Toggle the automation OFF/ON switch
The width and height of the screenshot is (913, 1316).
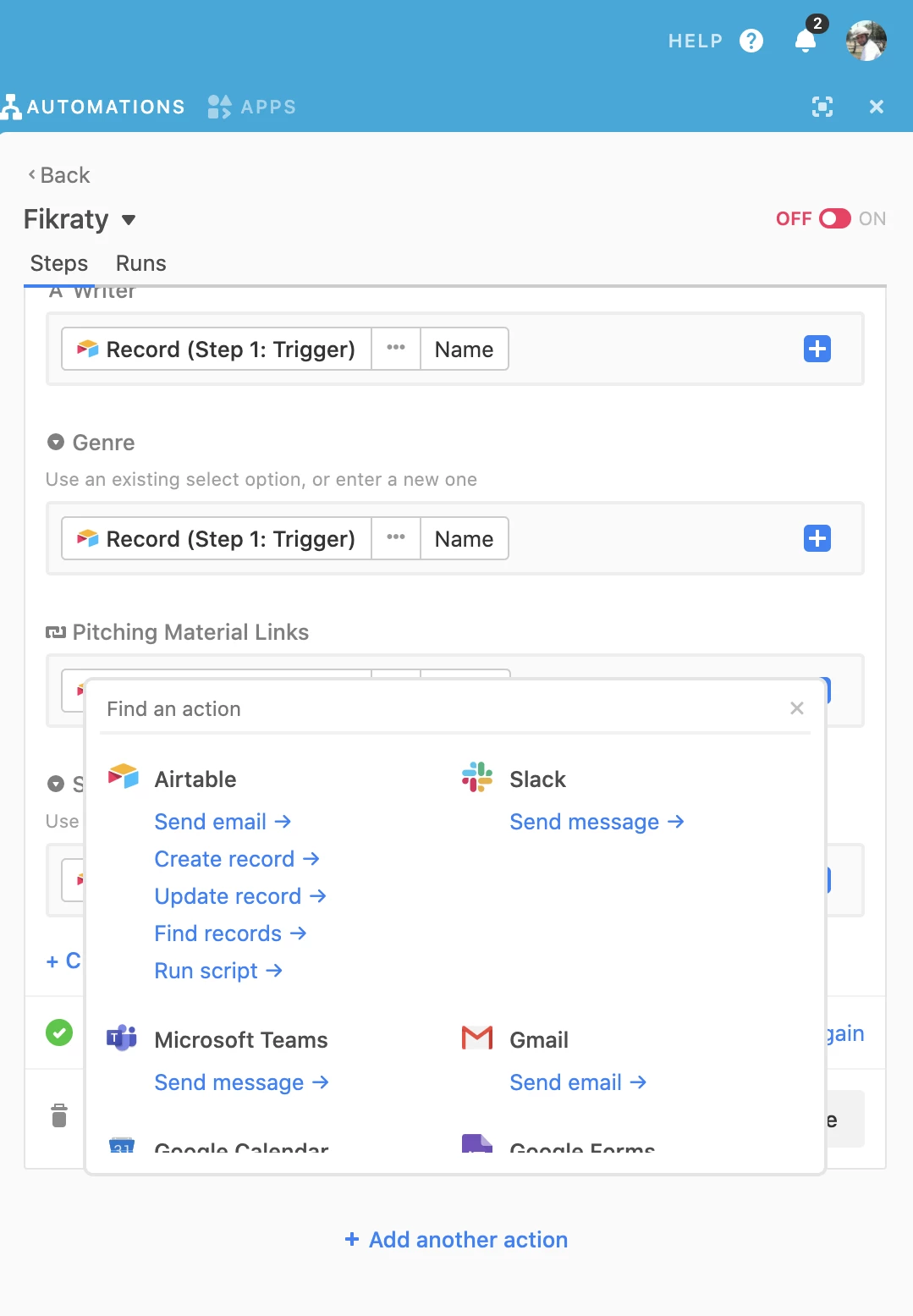click(834, 218)
